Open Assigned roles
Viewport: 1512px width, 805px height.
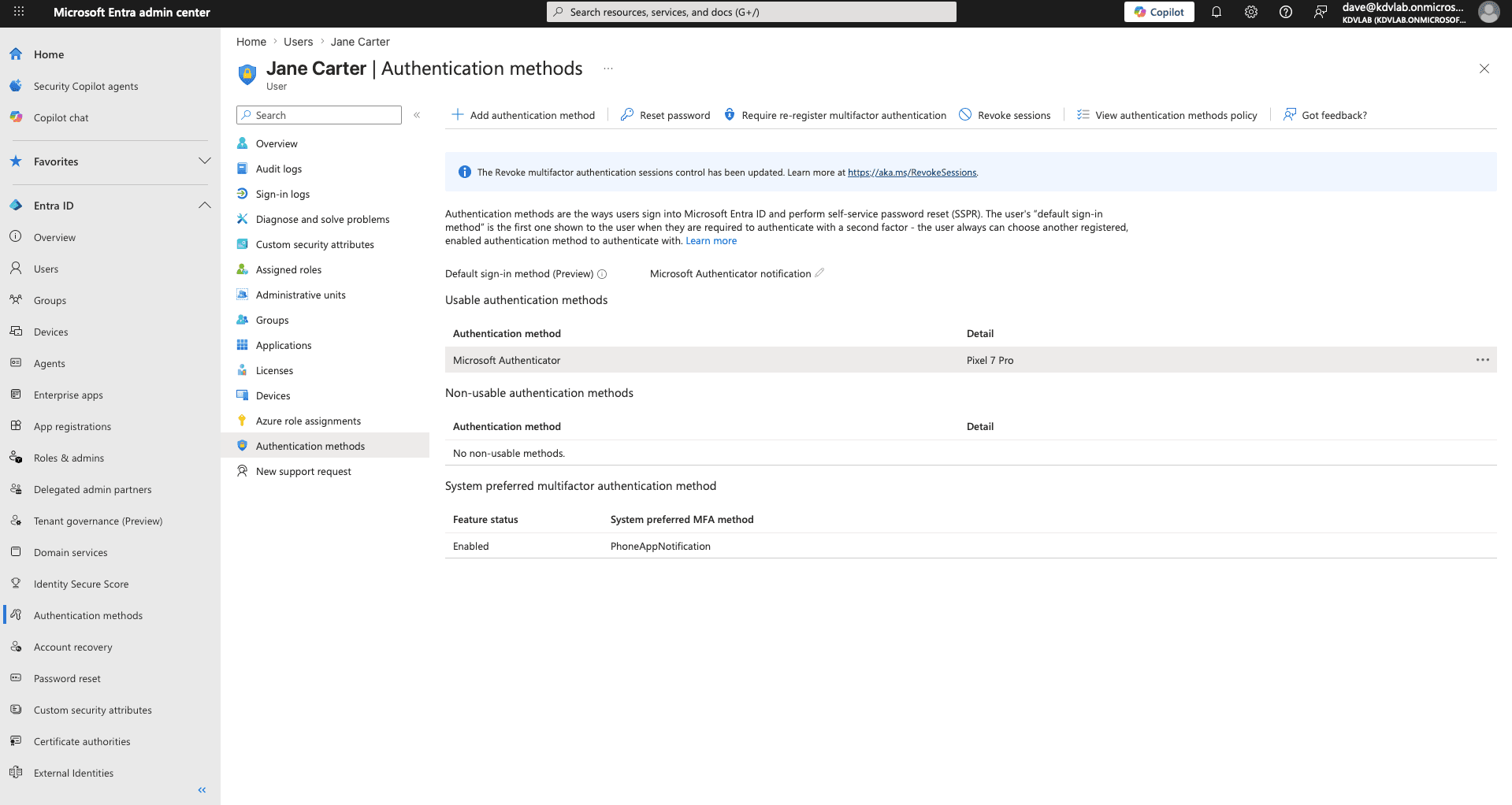tap(288, 269)
